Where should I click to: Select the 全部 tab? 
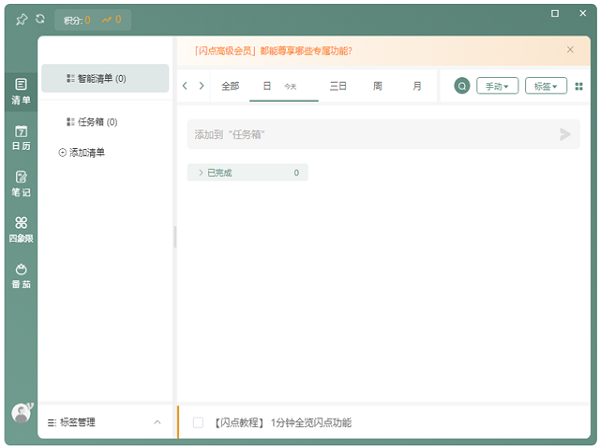230,86
